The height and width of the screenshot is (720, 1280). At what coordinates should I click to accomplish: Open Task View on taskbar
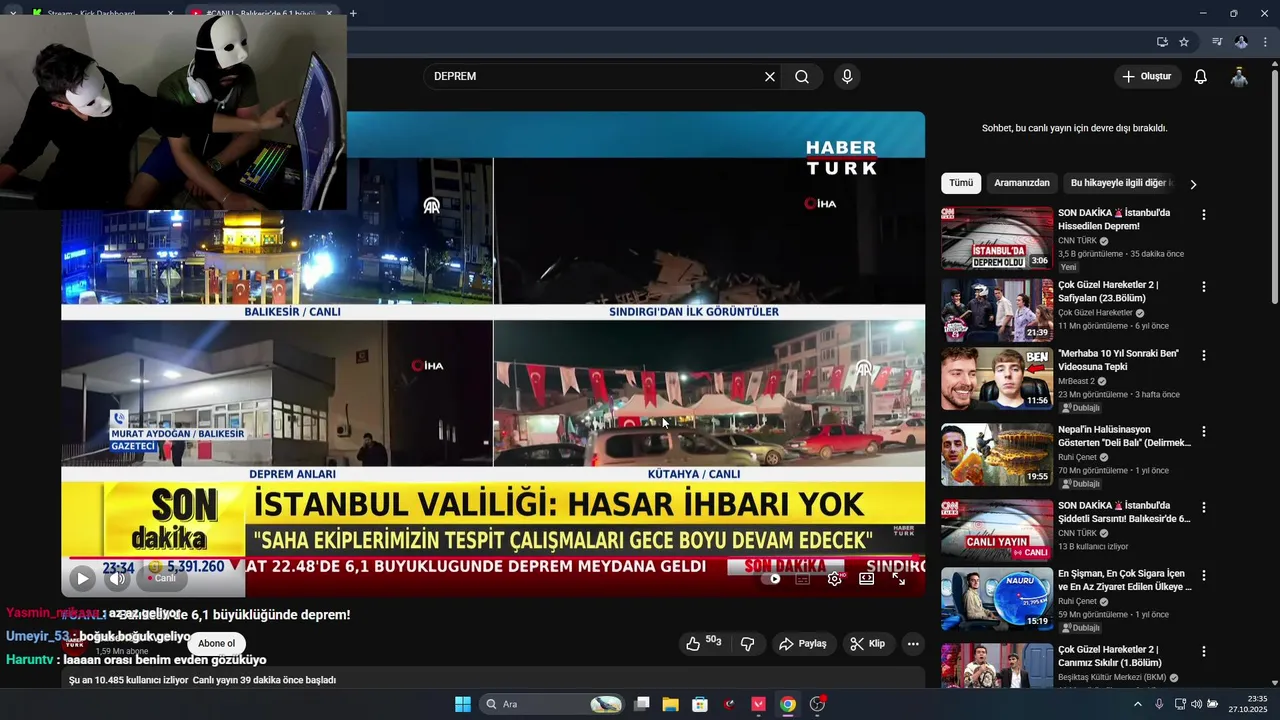click(x=642, y=704)
